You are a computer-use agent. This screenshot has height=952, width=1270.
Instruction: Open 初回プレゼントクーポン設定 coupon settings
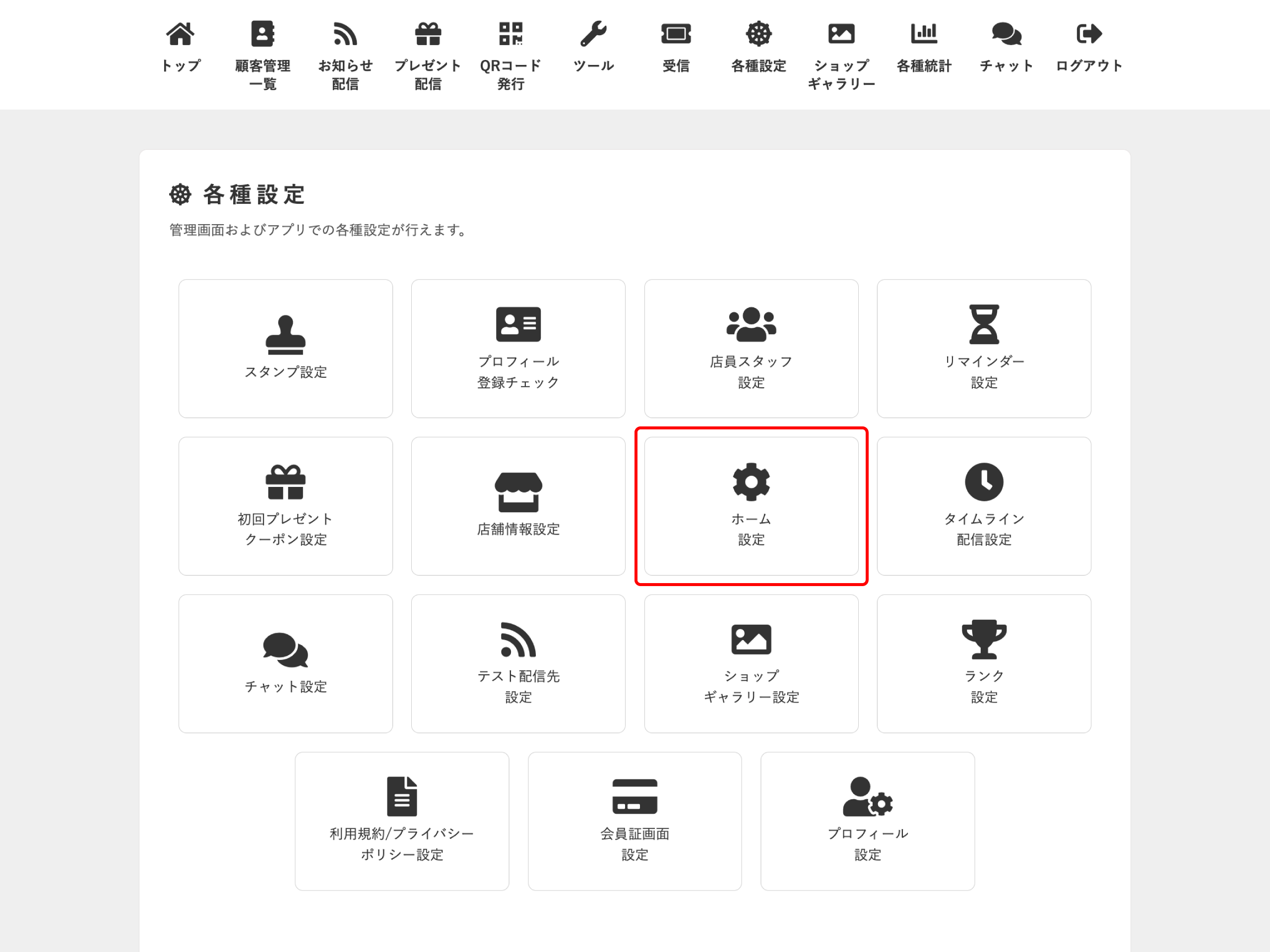tap(285, 505)
